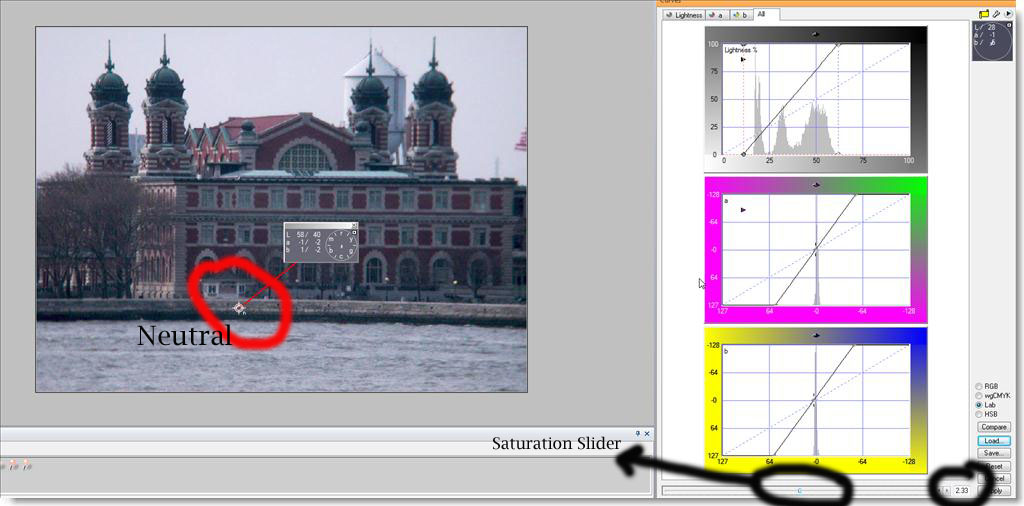Screen dimensions: 1024x506
Task: Click the sample point marker on the seawall
Action: (240, 307)
